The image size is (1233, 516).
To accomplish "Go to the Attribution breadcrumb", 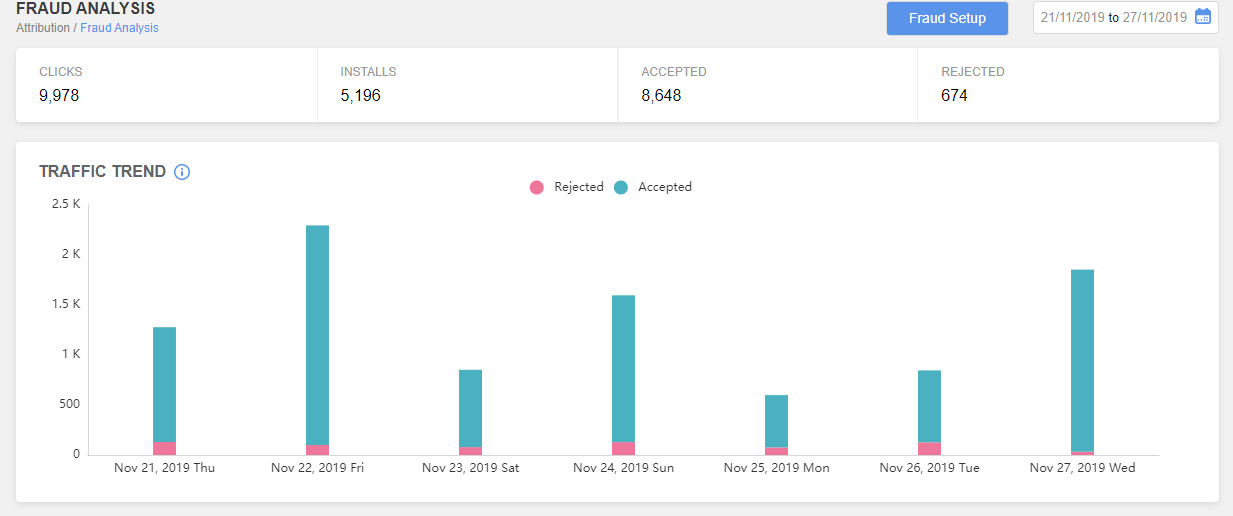I will [43, 28].
